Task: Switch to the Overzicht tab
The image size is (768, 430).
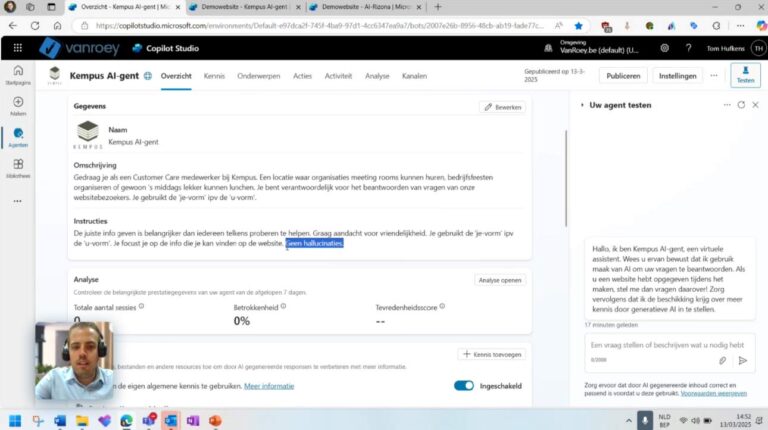Action: pos(176,76)
